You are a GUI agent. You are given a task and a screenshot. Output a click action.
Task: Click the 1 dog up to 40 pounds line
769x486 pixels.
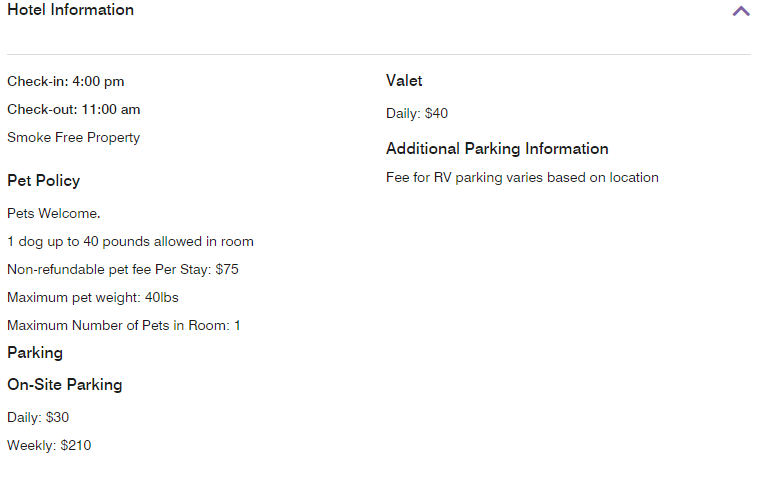(x=130, y=242)
